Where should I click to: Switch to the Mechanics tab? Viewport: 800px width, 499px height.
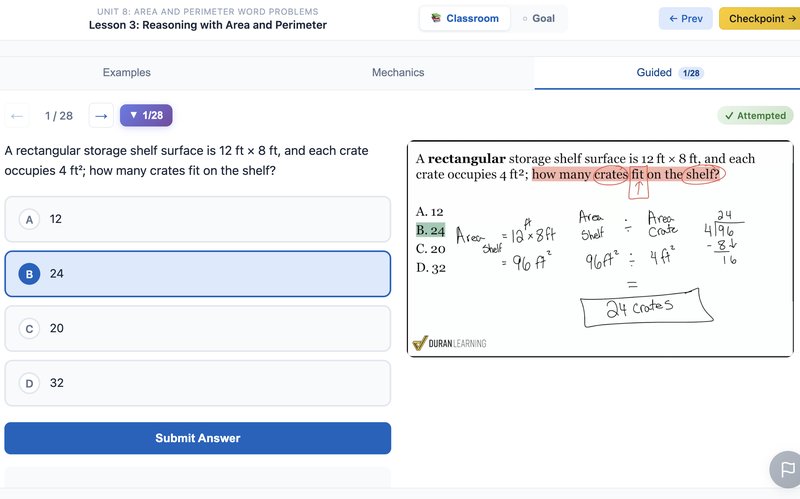coord(398,72)
